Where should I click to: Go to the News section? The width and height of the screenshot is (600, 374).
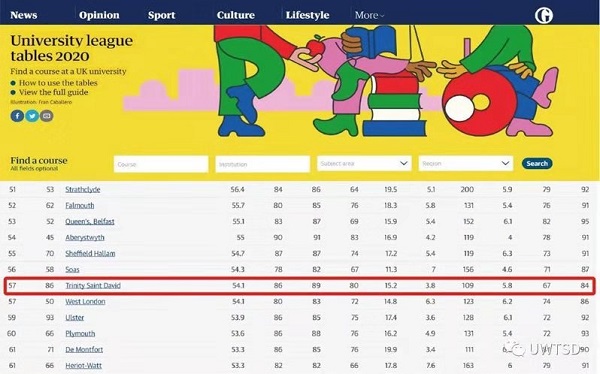point(24,15)
